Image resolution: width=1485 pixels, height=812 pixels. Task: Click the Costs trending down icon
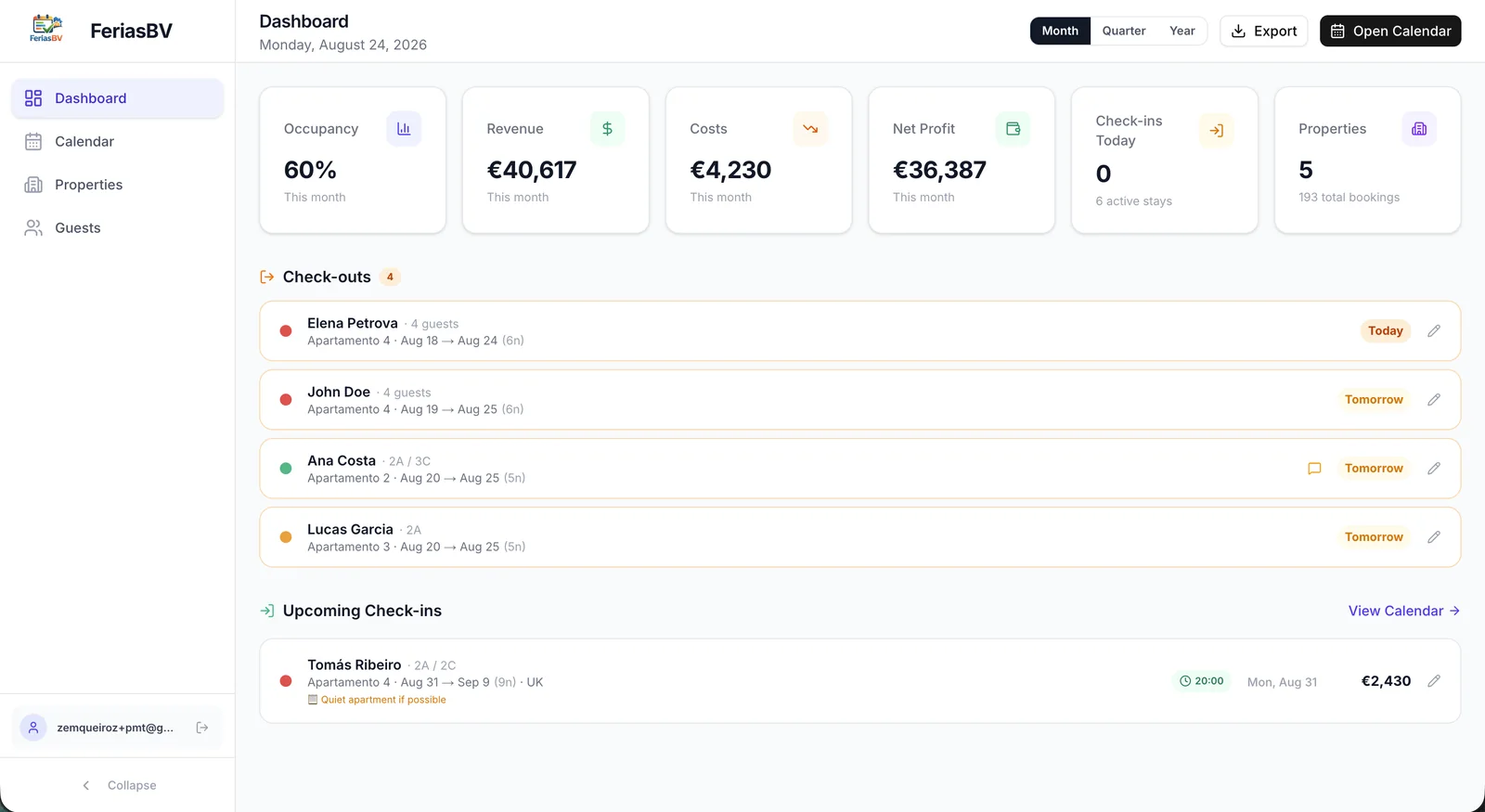coord(810,129)
